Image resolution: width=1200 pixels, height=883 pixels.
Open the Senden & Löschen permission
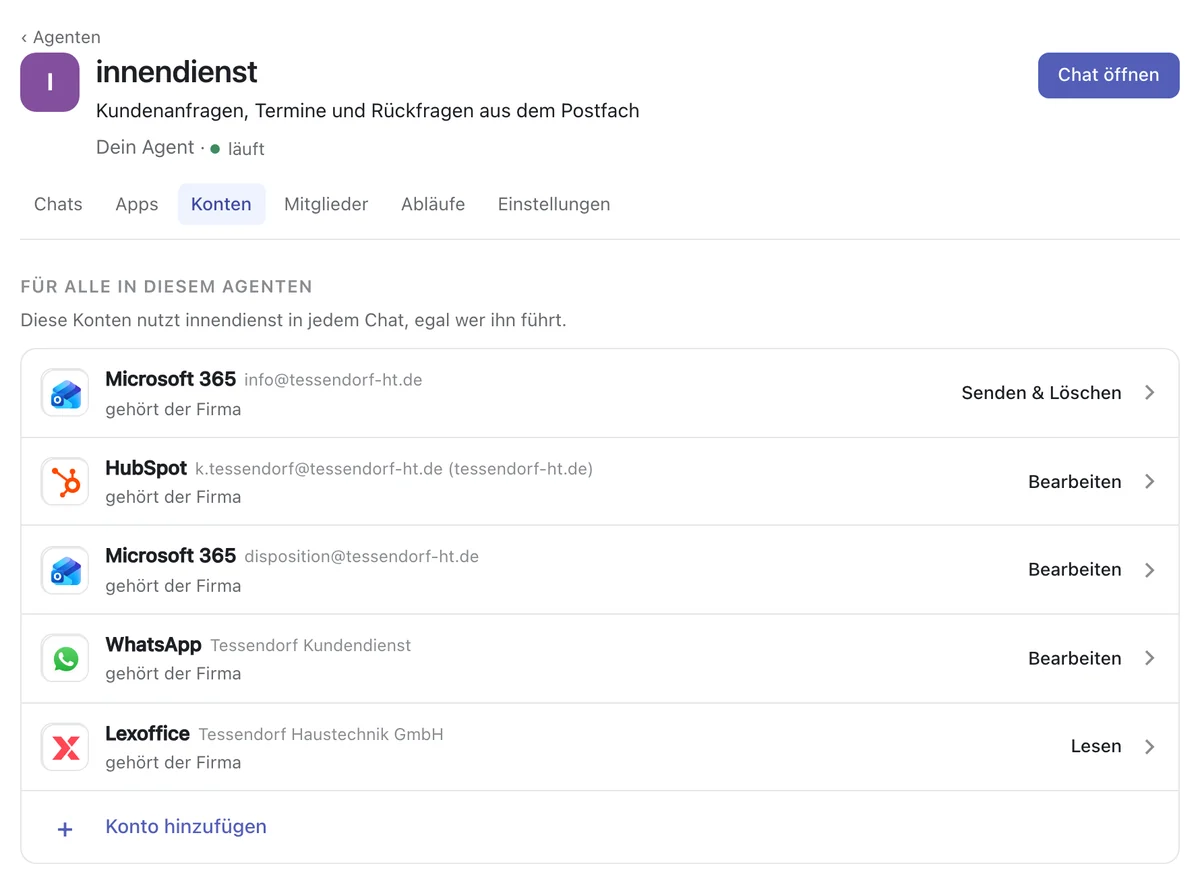coord(1041,393)
